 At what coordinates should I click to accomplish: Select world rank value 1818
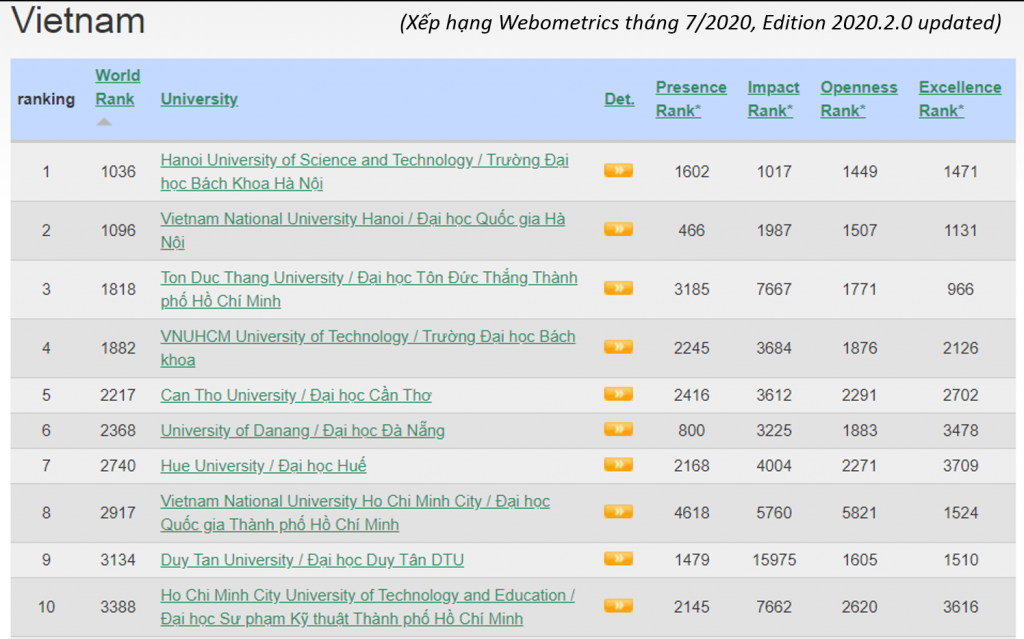tap(118, 289)
